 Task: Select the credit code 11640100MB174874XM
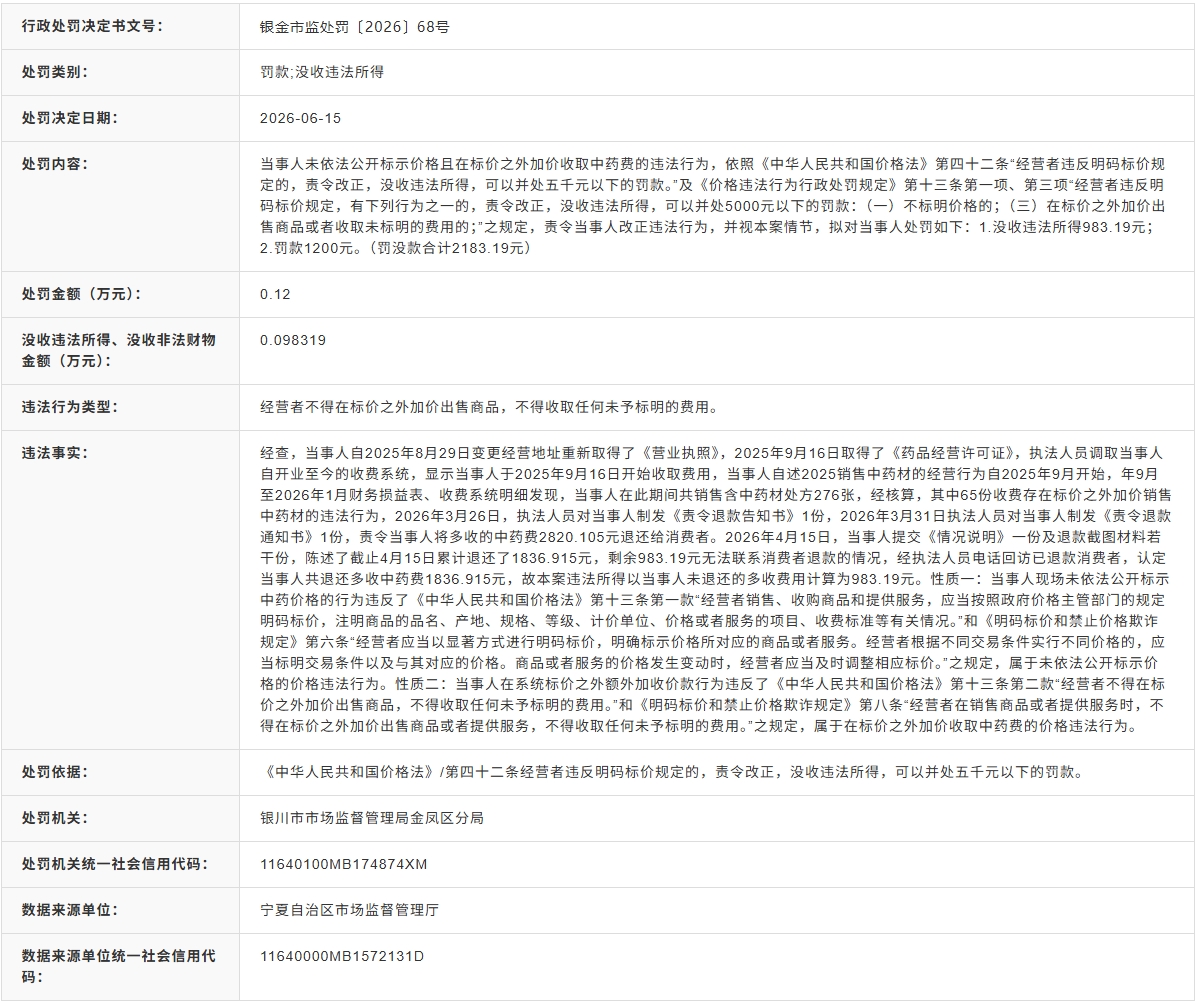344,864
